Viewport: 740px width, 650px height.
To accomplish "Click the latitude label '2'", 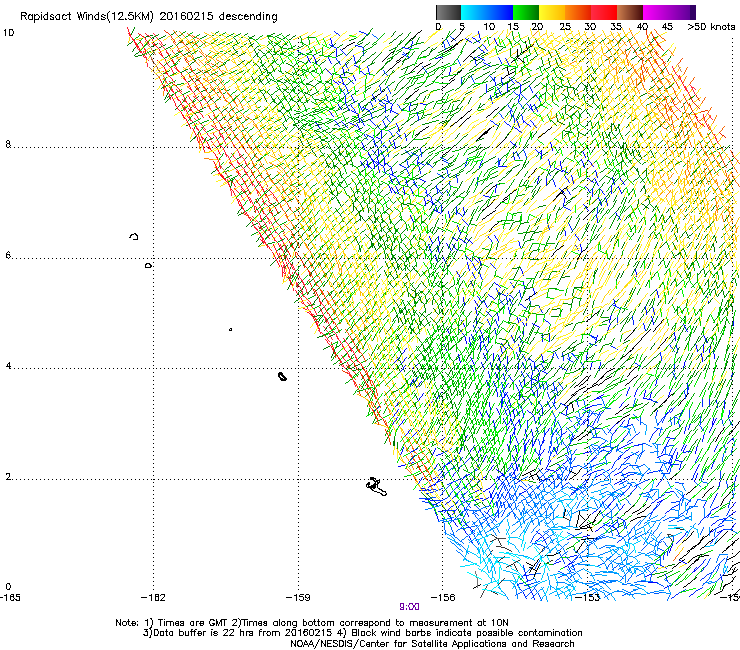I will [x=8, y=477].
